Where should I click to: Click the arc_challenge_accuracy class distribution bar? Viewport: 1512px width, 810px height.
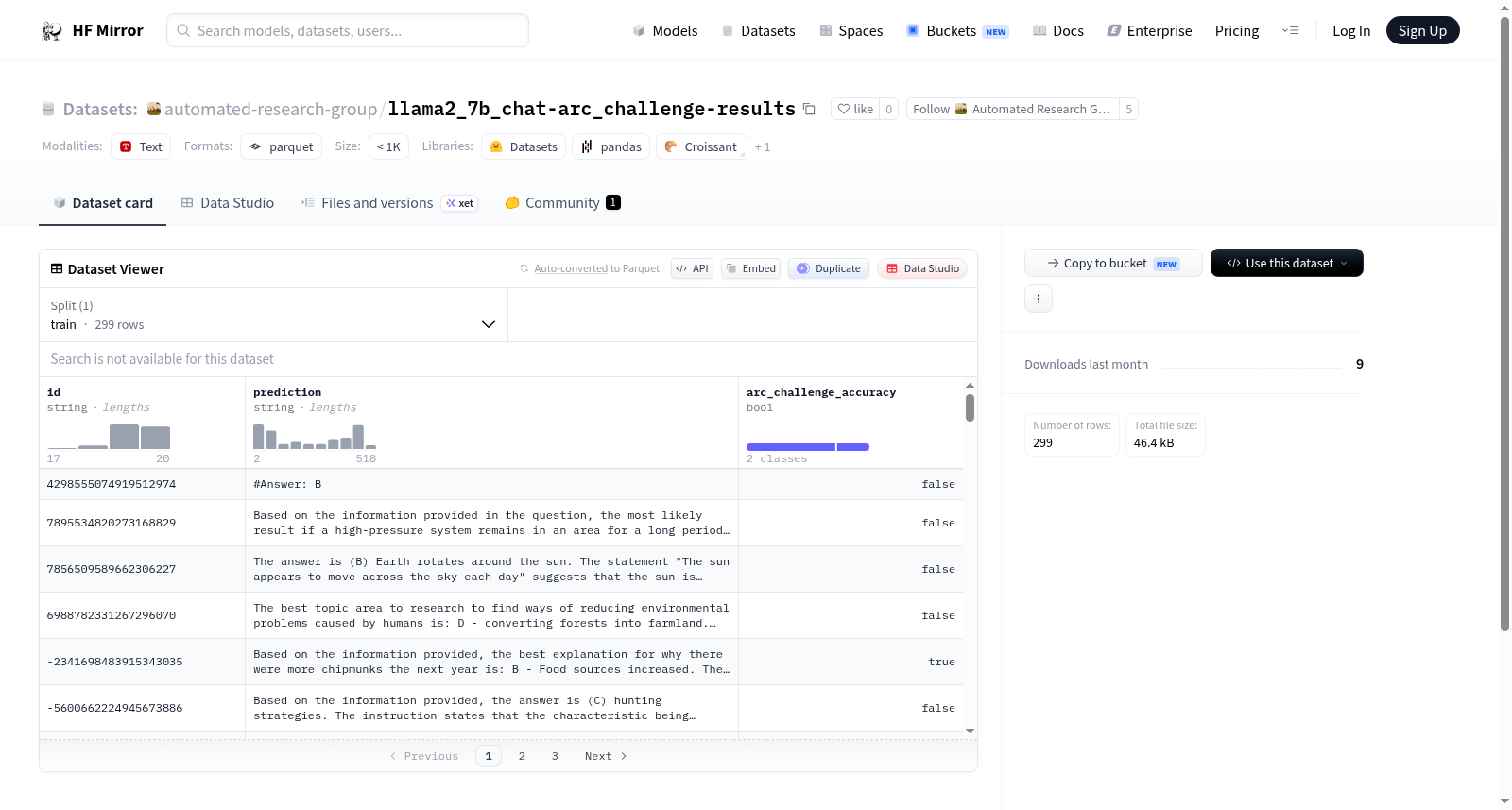point(808,447)
